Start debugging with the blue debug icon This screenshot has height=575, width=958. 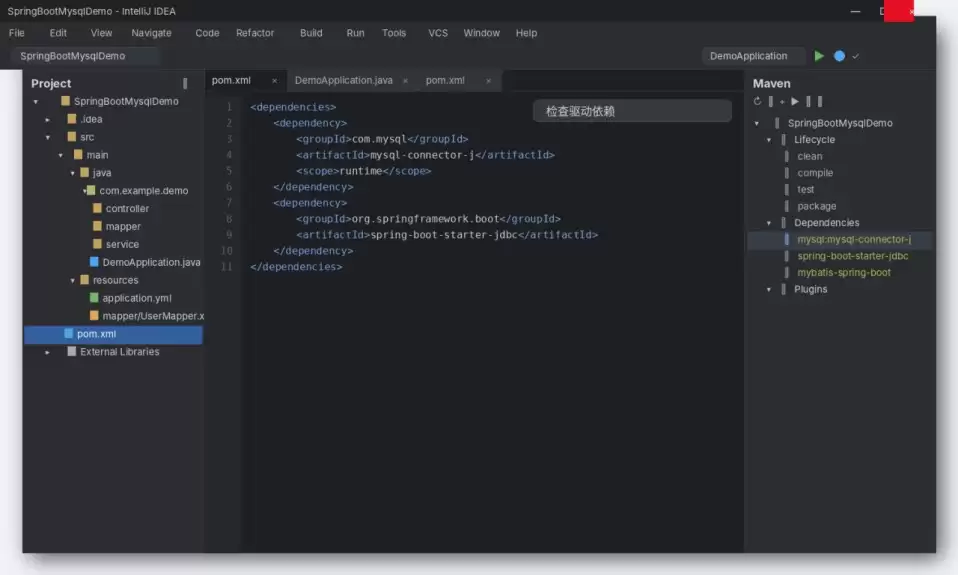click(x=839, y=56)
